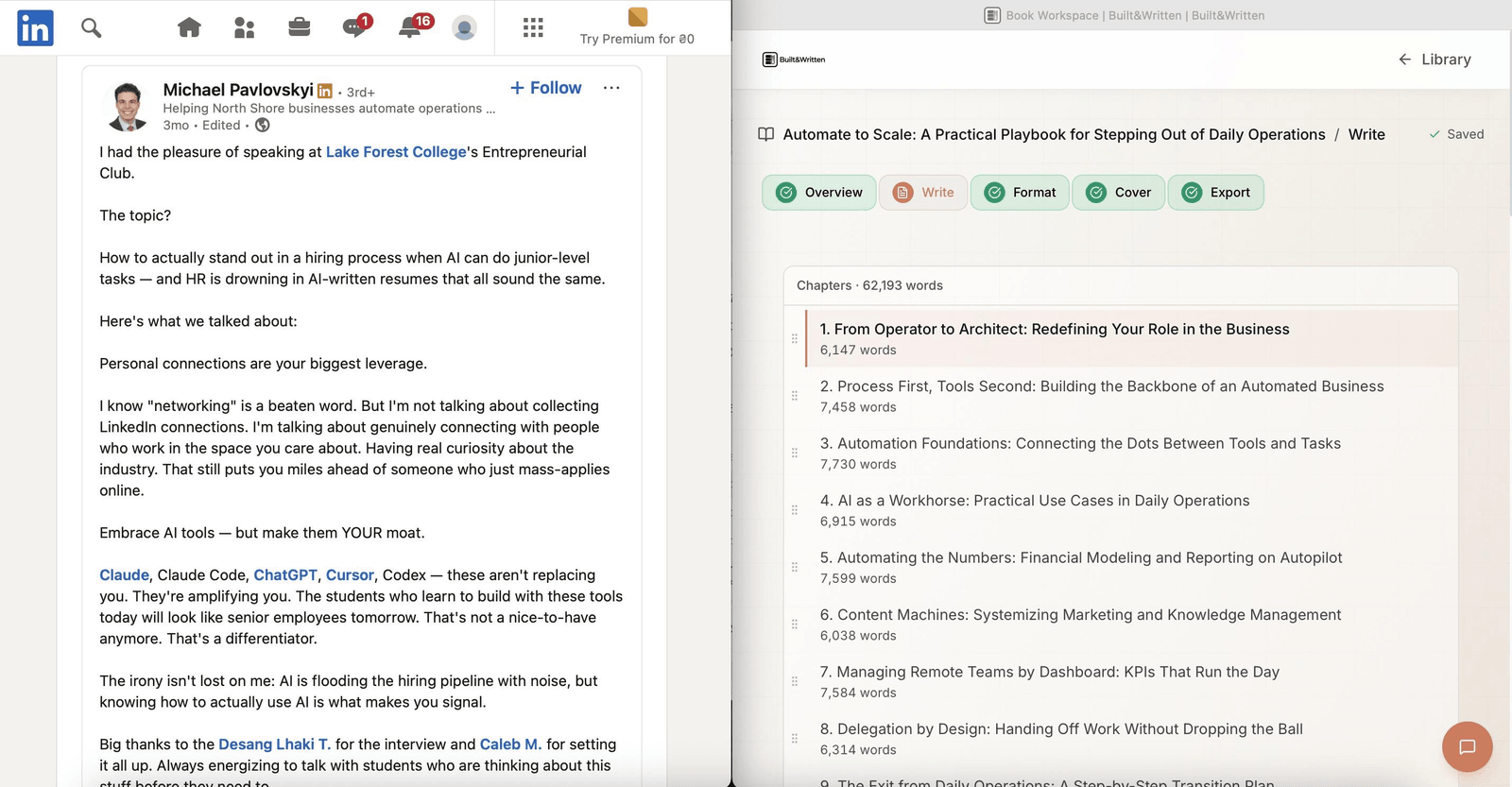Select chapter 3 Automation Foundations
The height and width of the screenshot is (787, 1512).
tap(1131, 453)
